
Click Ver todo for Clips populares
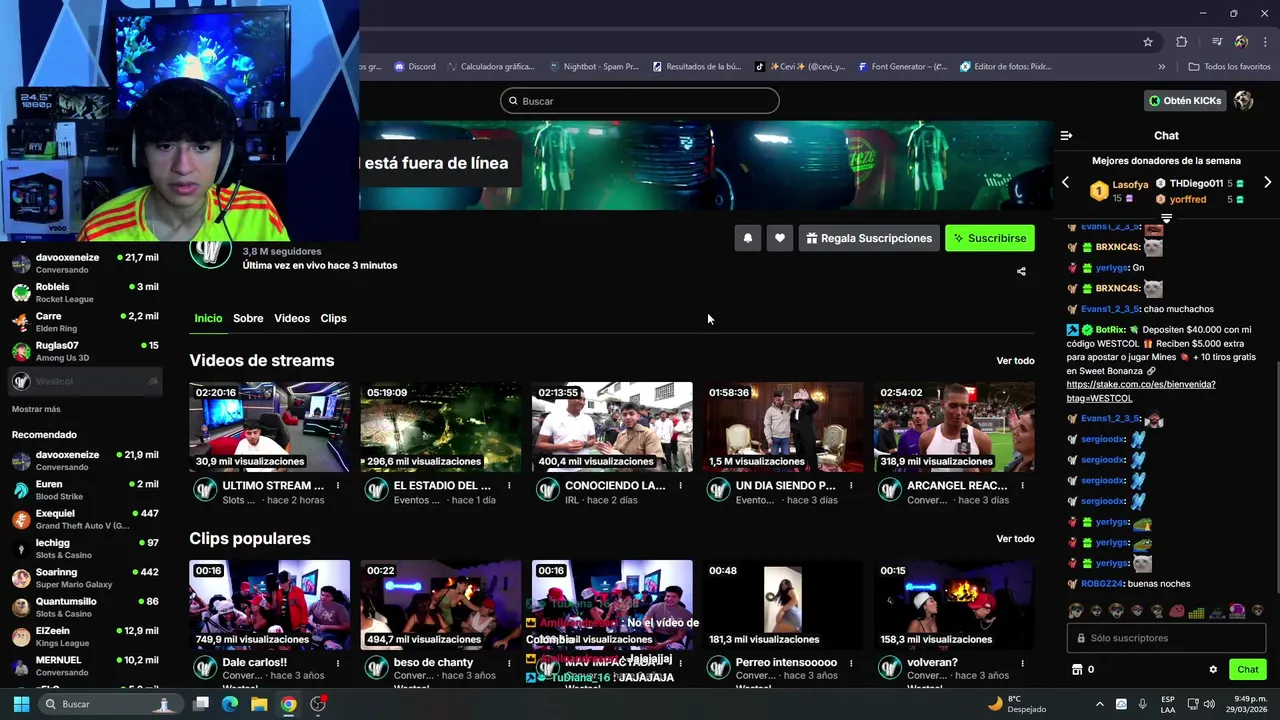[1015, 539]
